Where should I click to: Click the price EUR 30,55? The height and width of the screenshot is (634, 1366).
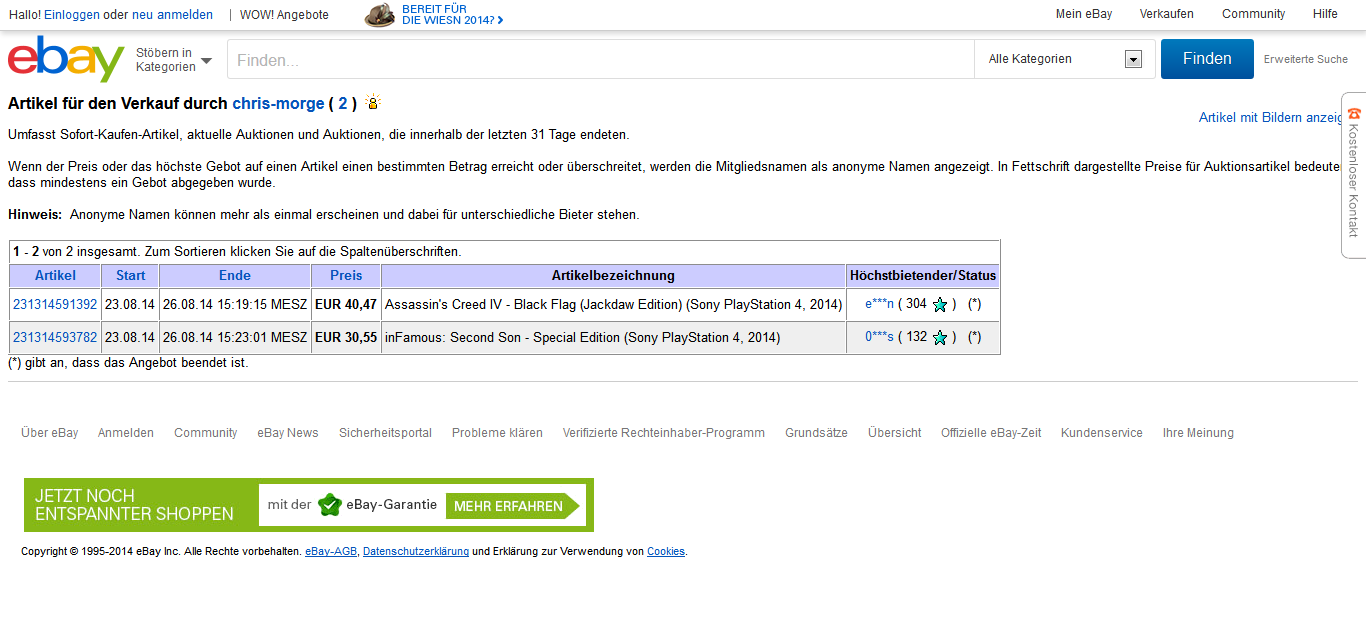pyautogui.click(x=346, y=338)
